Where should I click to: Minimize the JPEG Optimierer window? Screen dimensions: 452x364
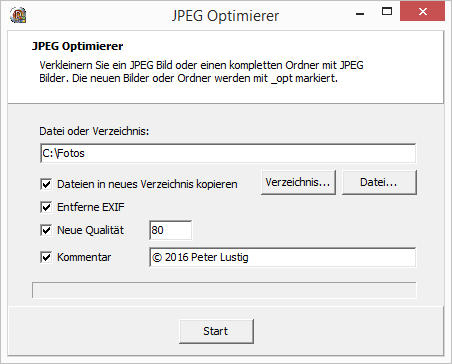[x=360, y=12]
